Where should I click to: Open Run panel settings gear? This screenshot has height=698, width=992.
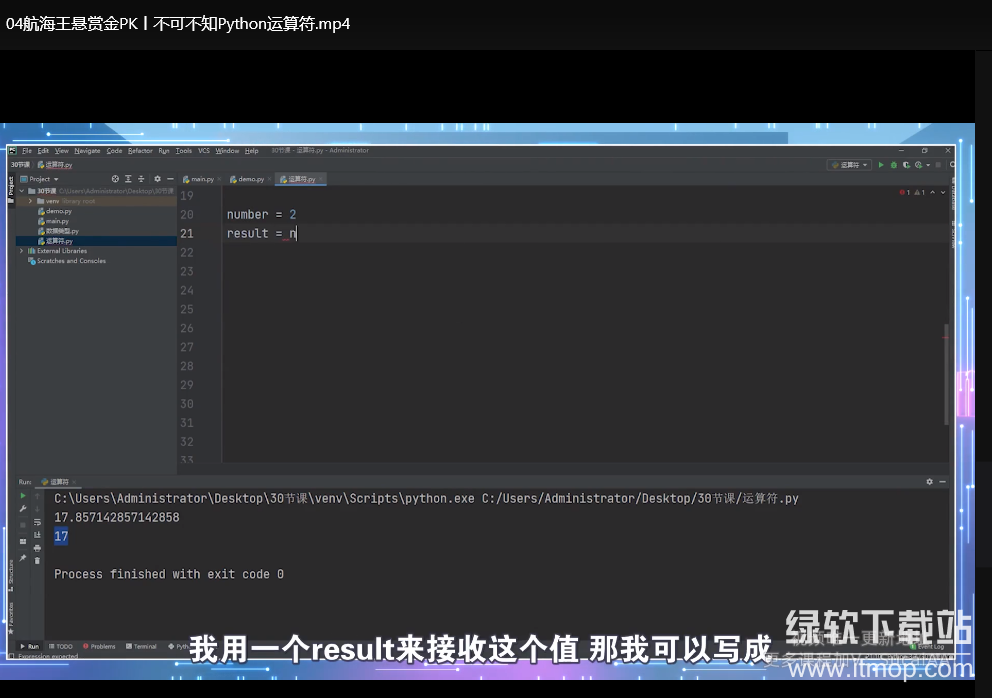click(929, 482)
